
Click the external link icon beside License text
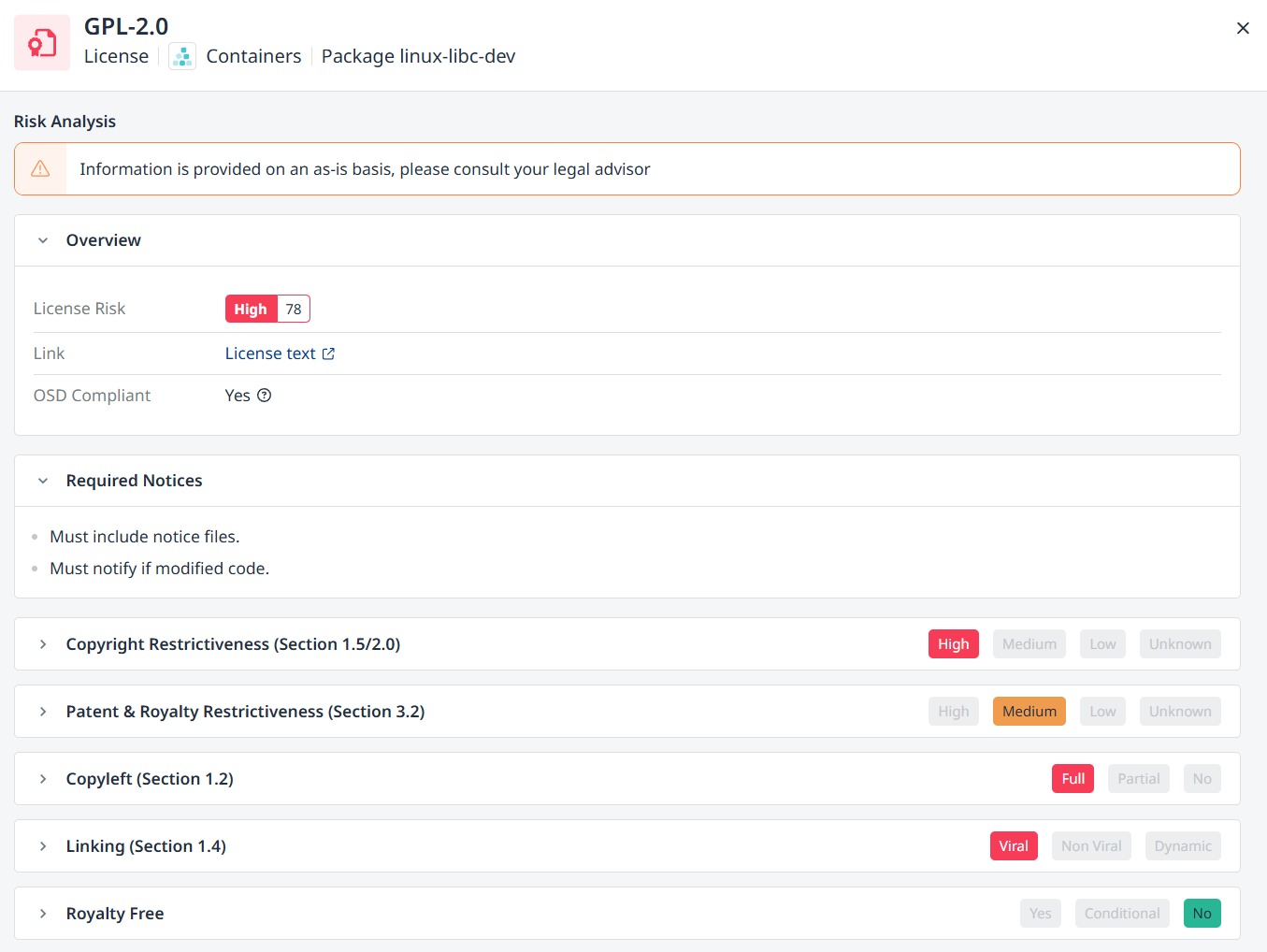[328, 354]
